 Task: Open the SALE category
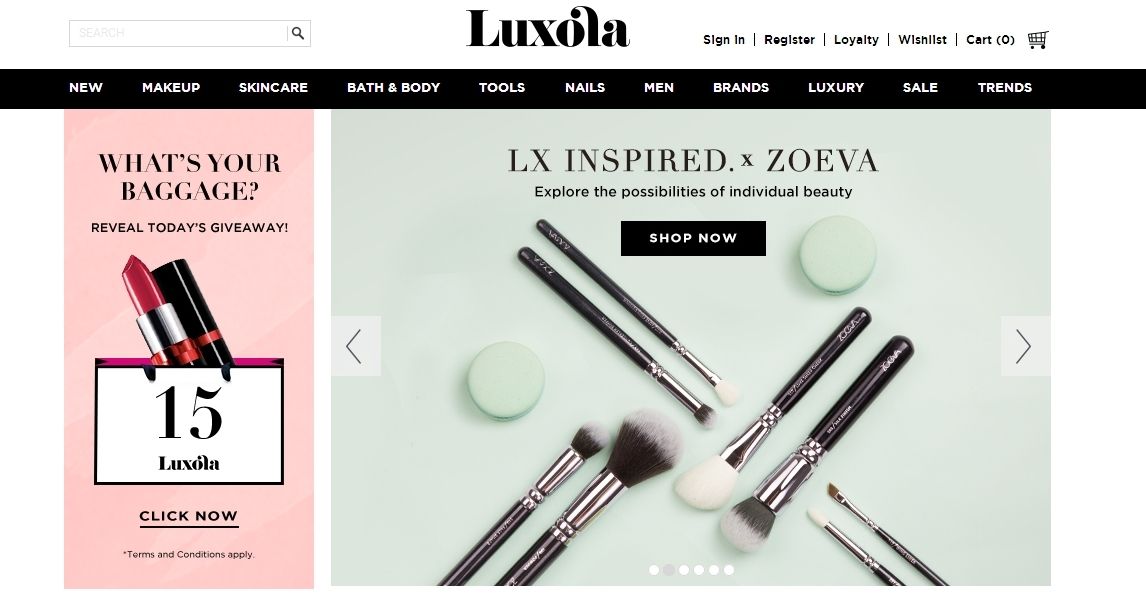click(x=920, y=88)
